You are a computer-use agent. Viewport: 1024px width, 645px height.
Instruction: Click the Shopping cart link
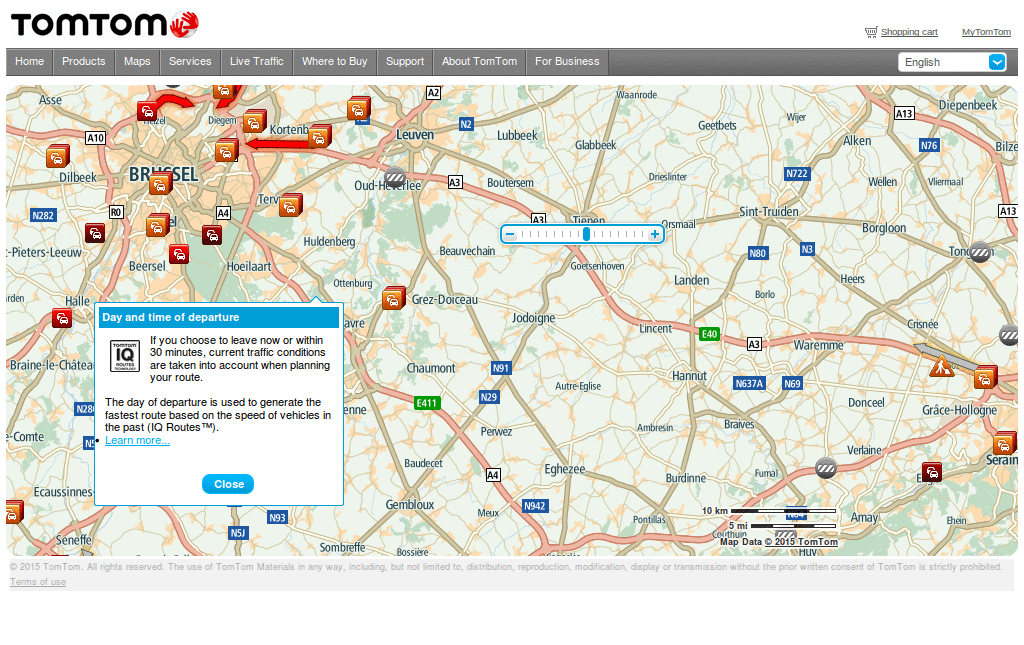[909, 32]
